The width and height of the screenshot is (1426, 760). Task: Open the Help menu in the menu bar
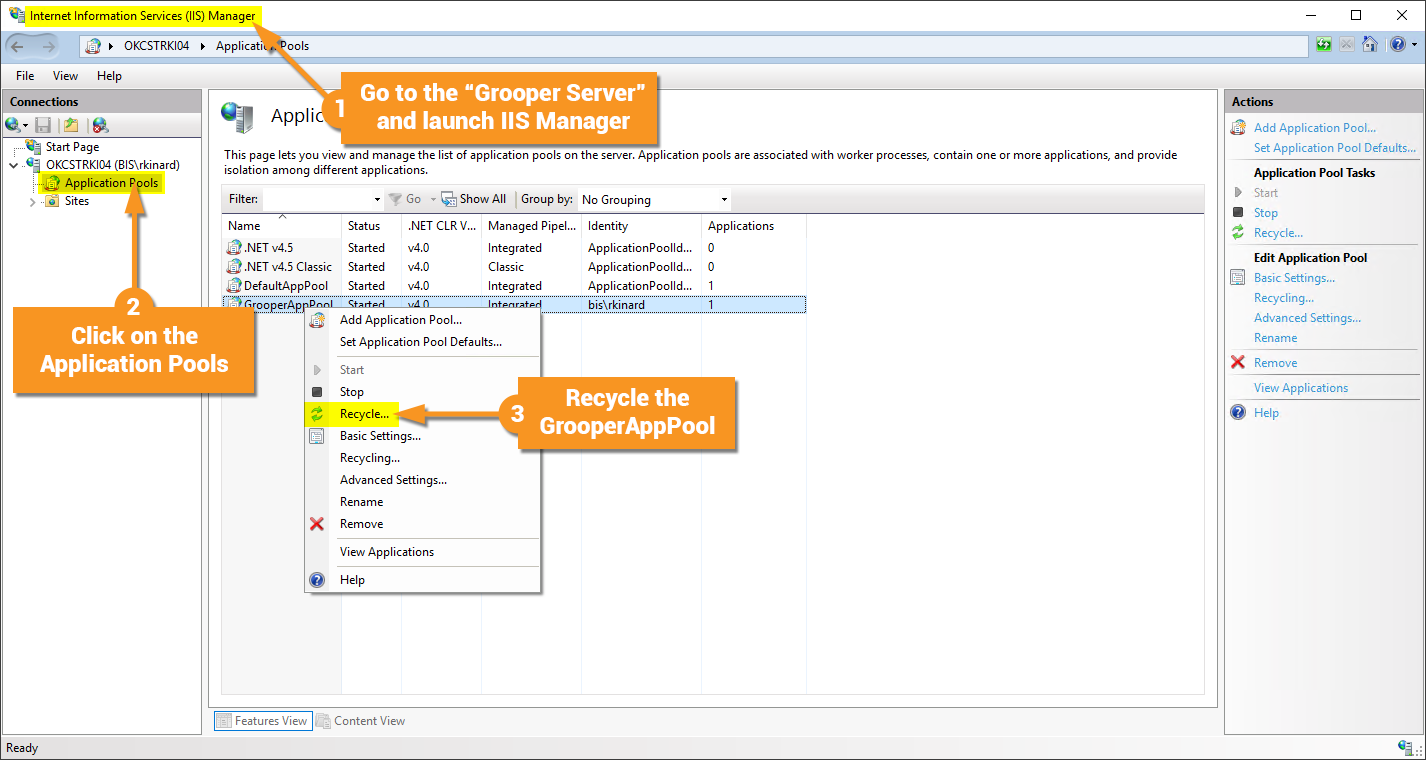click(x=109, y=76)
